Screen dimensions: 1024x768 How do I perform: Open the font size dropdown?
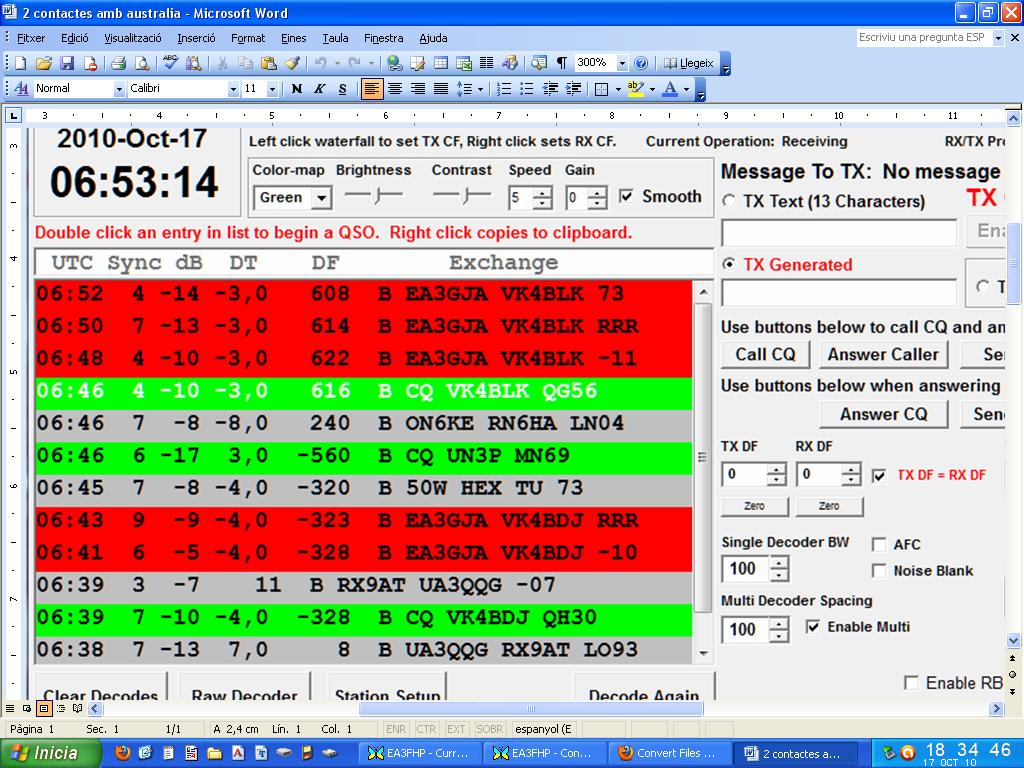coord(273,89)
